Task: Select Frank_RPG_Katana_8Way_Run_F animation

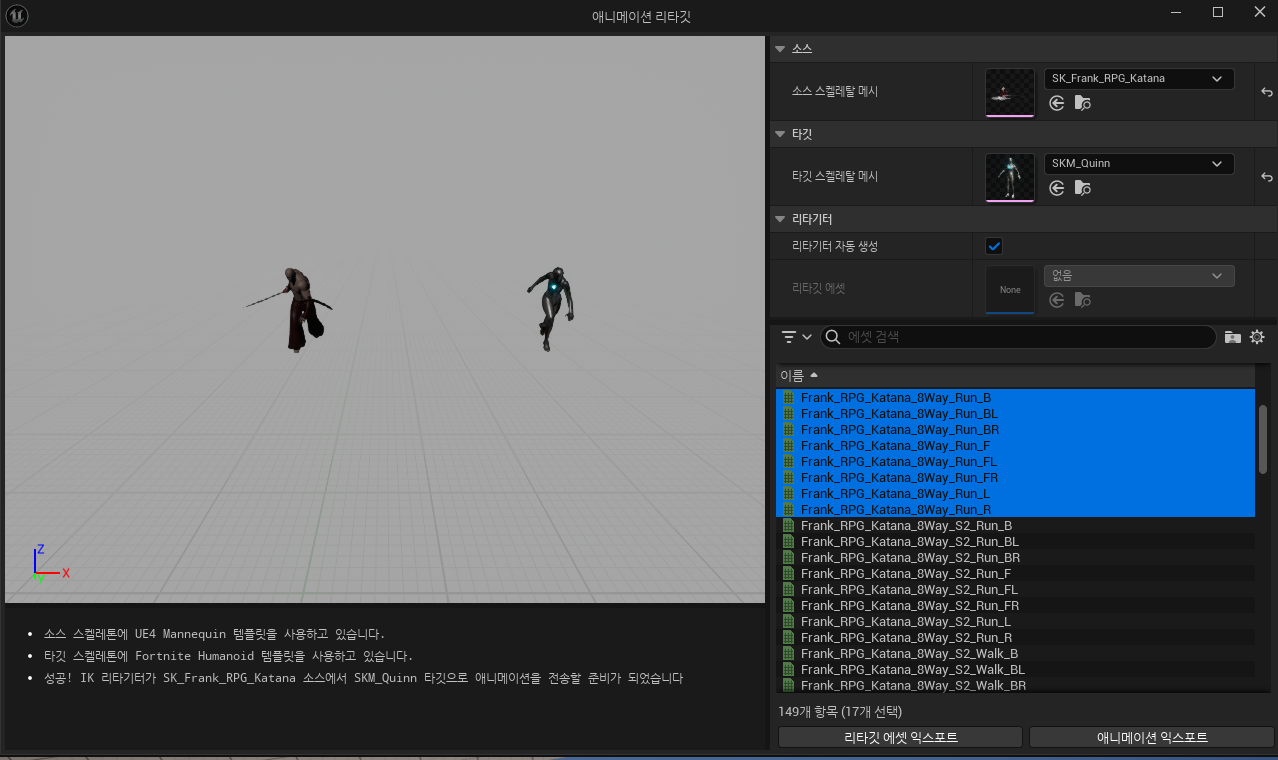Action: [x=1015, y=445]
